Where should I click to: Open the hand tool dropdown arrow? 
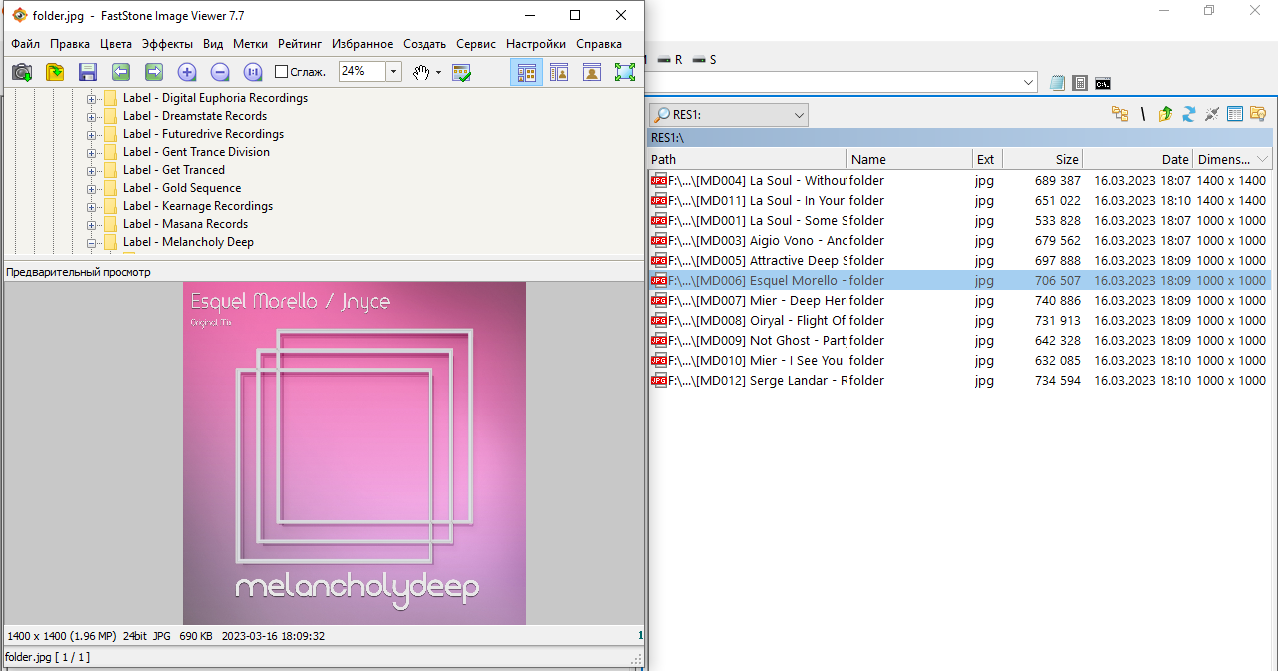tap(438, 72)
